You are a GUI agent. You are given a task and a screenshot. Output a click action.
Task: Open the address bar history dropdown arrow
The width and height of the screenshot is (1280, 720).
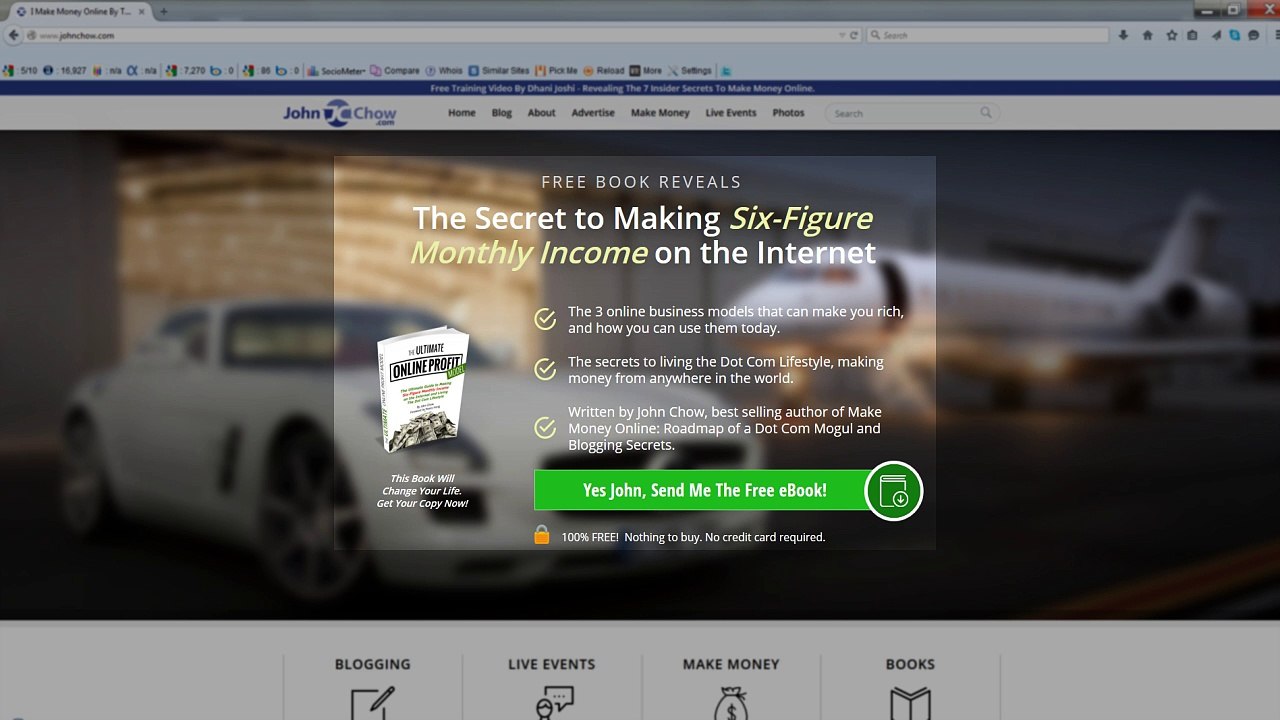(842, 35)
